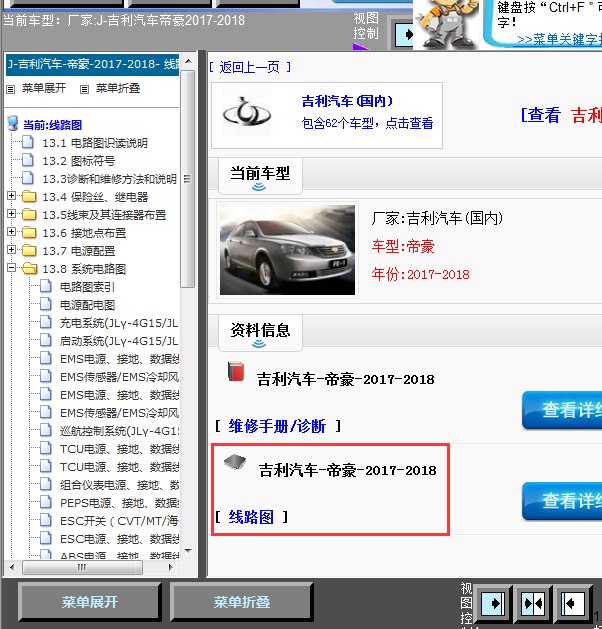This screenshot has height=629, width=602.
Task: Expand the 13.7 电源配置 folder
Action: (12, 250)
